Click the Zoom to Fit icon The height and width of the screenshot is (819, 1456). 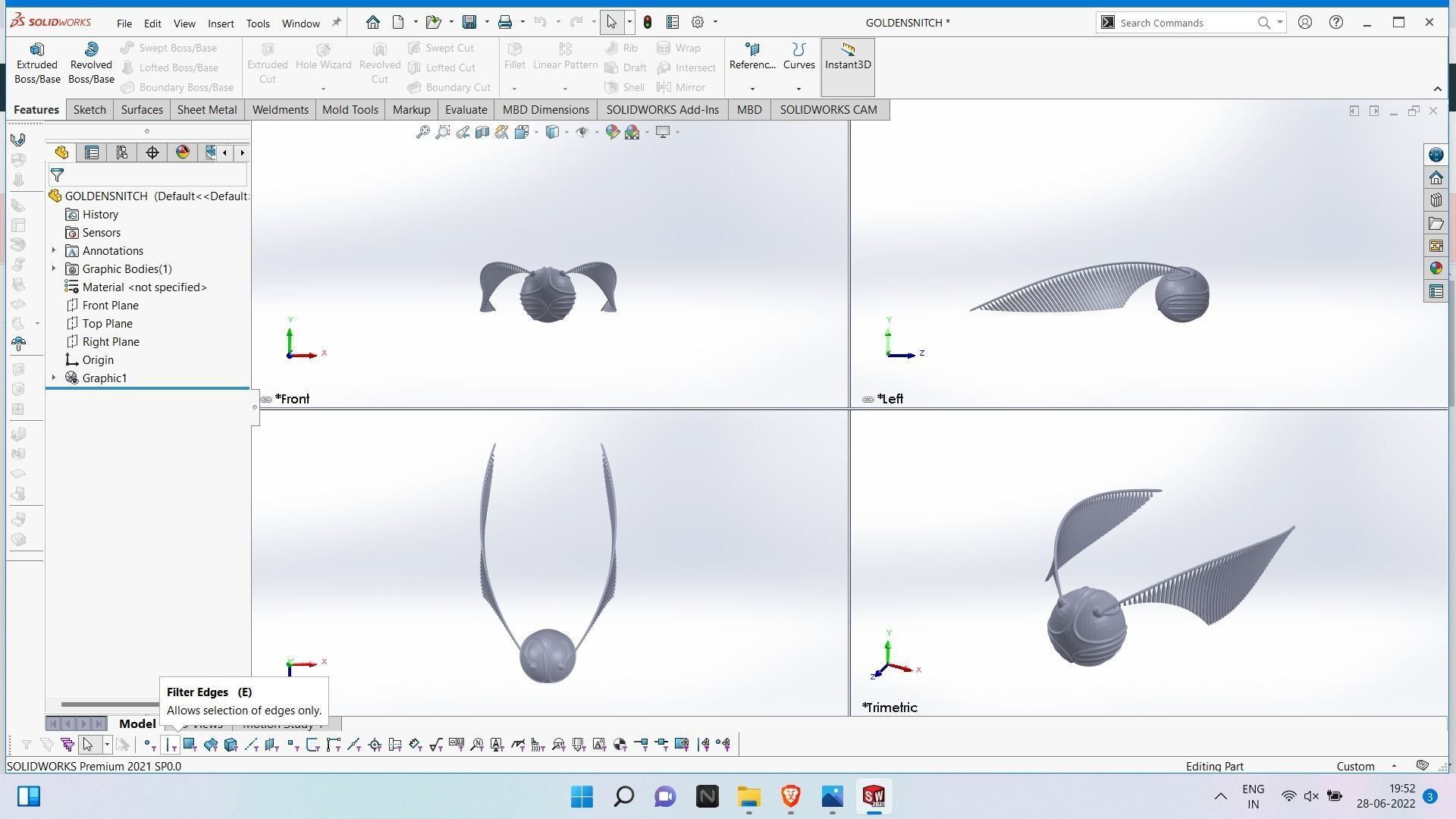[423, 132]
